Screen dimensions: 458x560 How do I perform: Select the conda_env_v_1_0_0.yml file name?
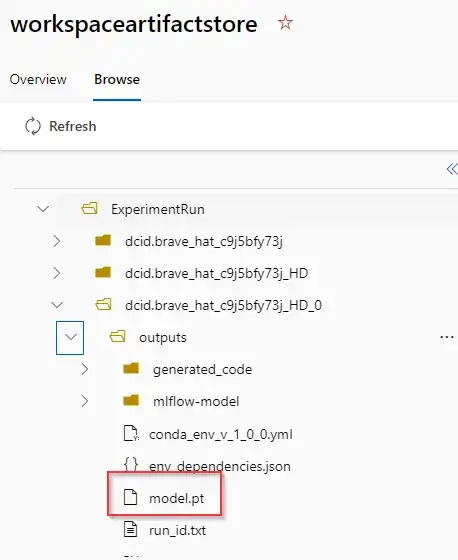(221, 434)
